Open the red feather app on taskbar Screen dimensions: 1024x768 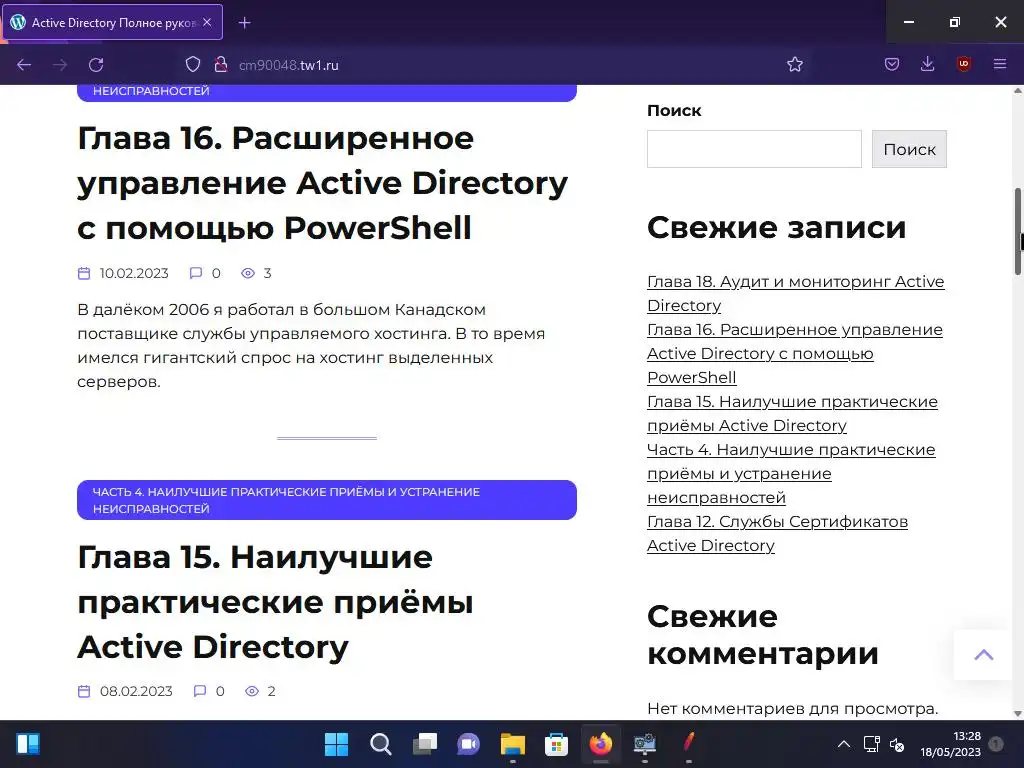click(x=688, y=744)
